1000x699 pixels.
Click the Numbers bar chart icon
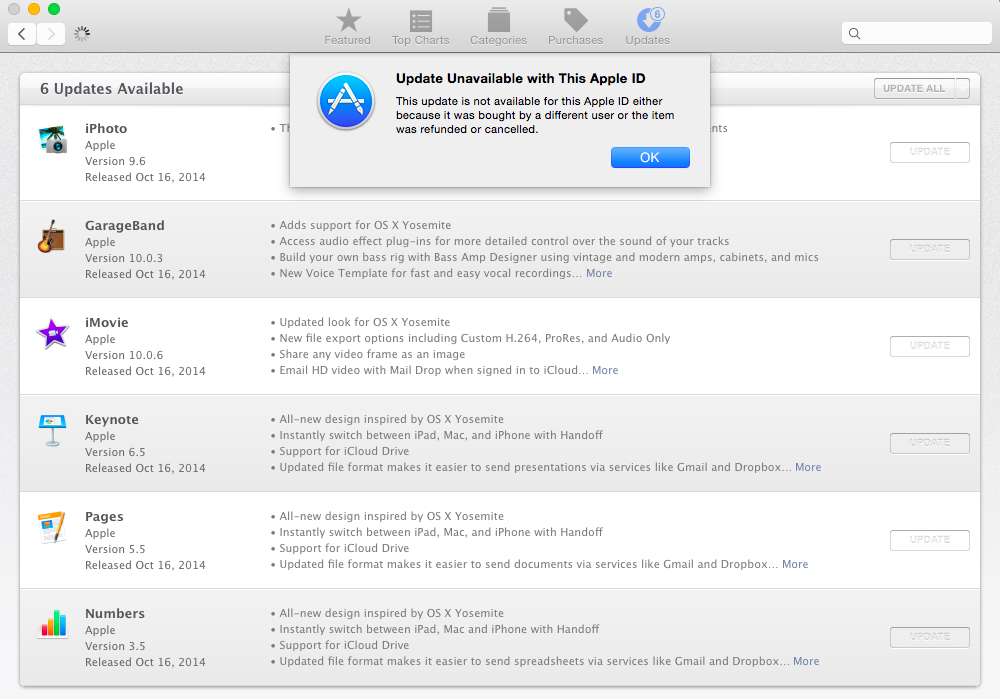[x=53, y=624]
